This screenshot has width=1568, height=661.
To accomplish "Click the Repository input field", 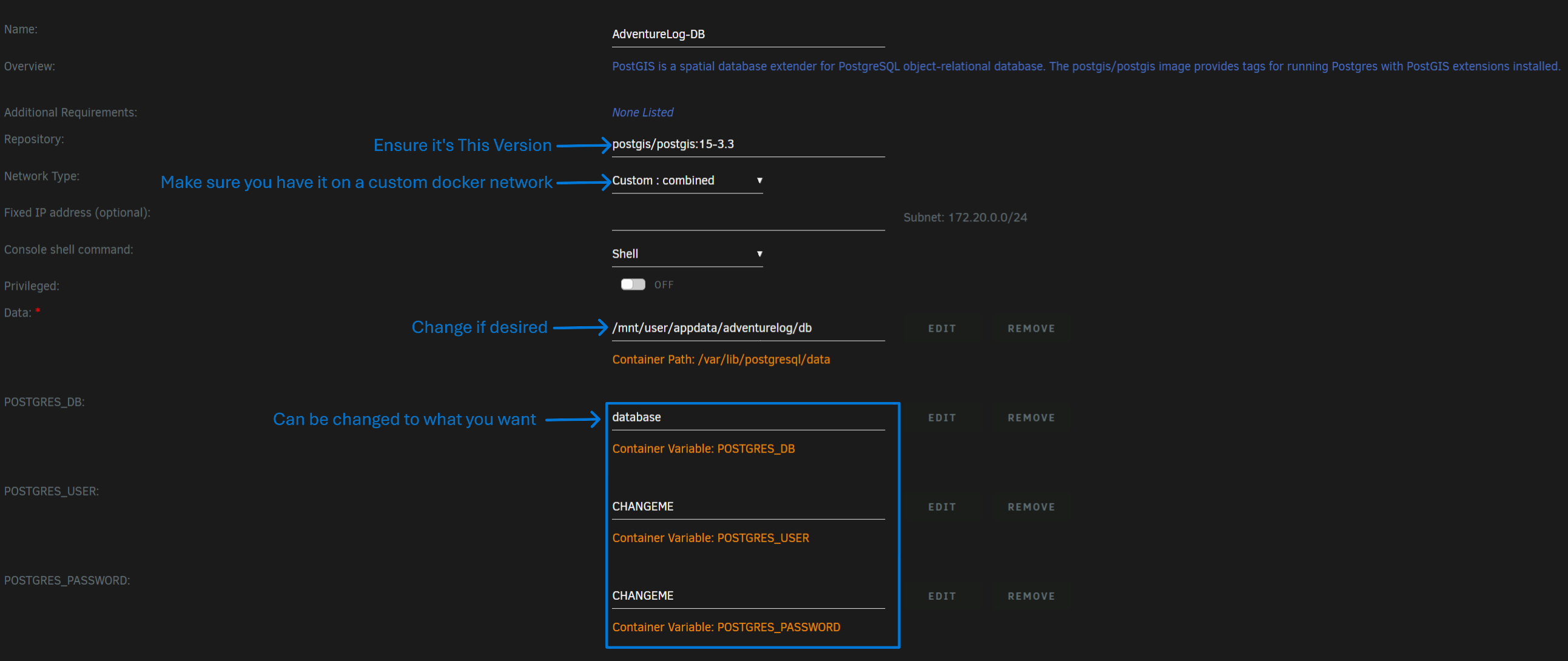I will click(x=747, y=144).
